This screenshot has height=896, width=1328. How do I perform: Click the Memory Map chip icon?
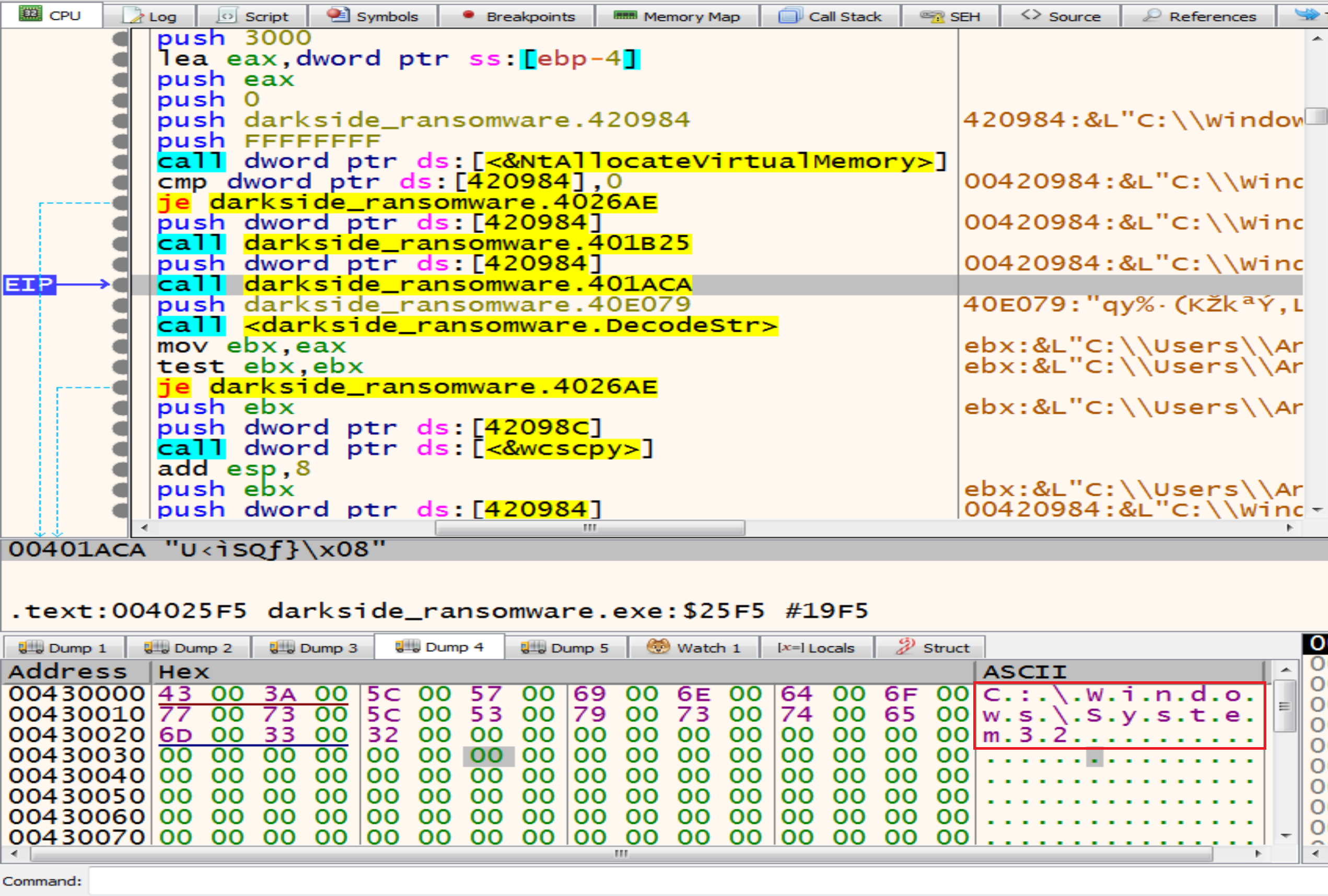tap(625, 15)
